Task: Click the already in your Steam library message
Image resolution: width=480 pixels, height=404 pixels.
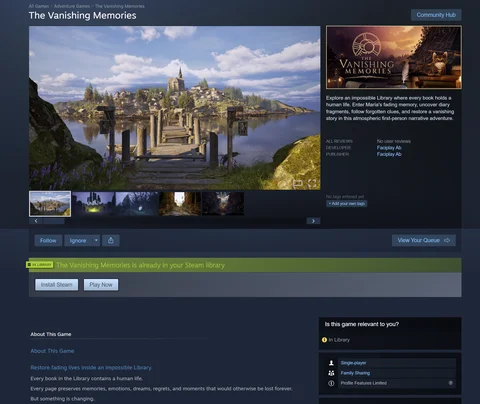Action: (140, 265)
